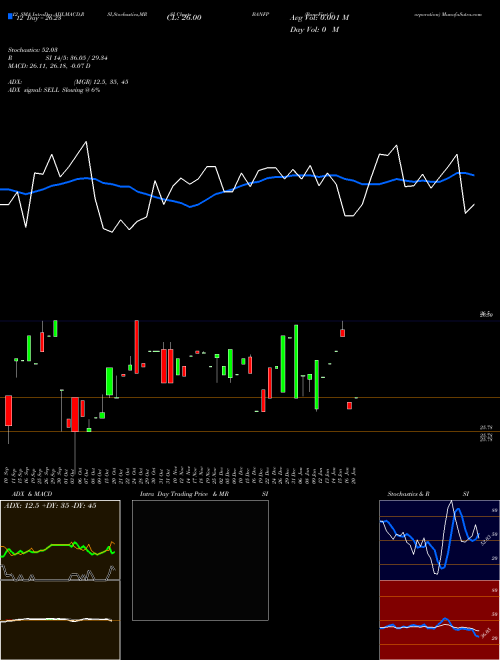Click the blue 12 Day SMA legend square
The height and width of the screenshot is (660, 500).
10,17
